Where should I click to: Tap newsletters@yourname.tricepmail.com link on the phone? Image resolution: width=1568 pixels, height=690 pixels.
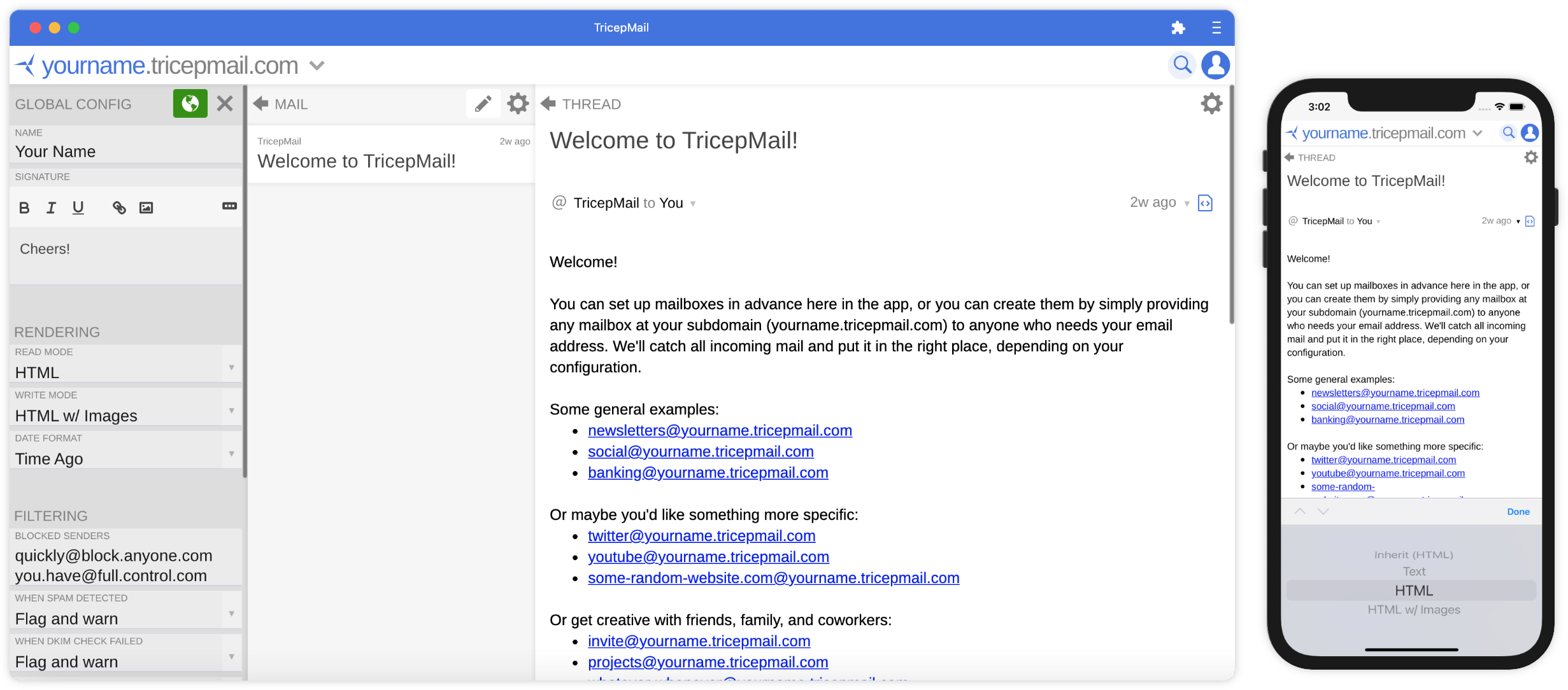click(1395, 393)
